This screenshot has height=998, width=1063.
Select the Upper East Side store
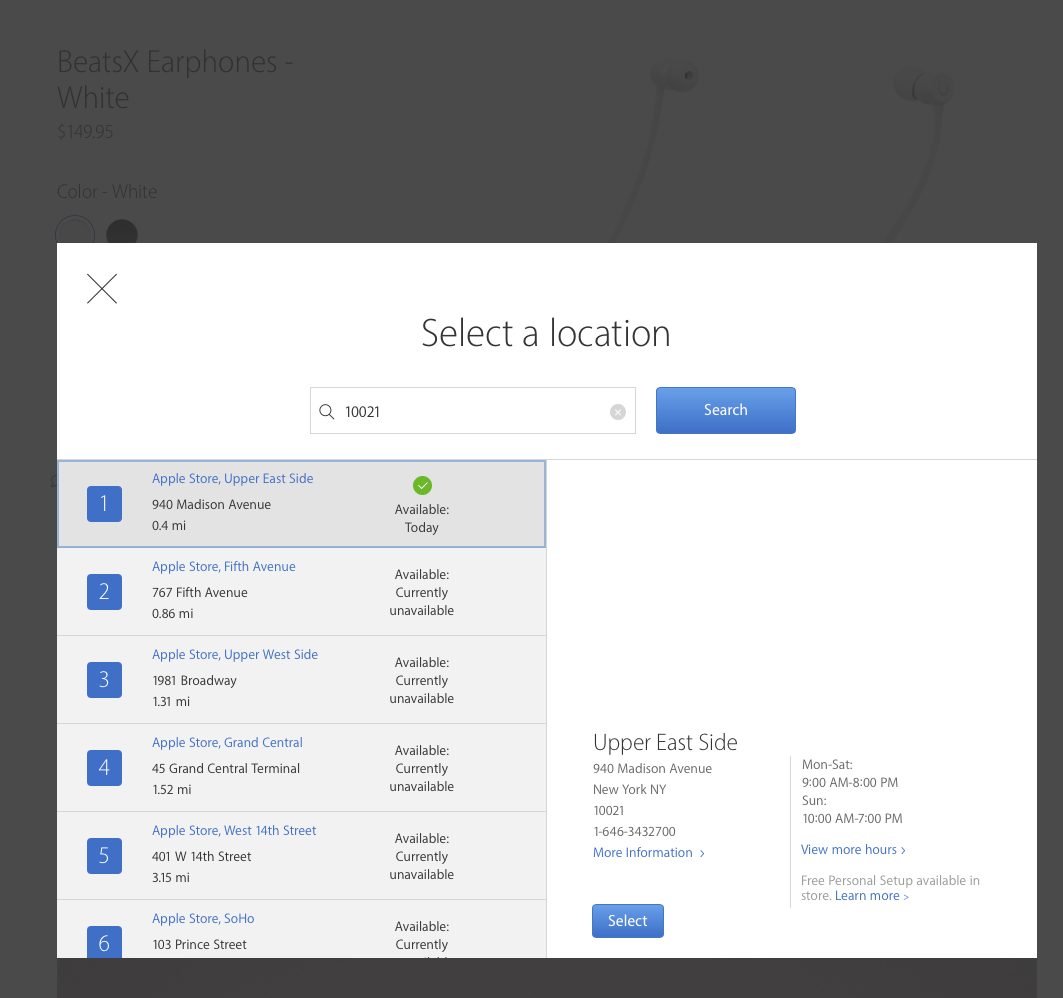click(x=628, y=921)
